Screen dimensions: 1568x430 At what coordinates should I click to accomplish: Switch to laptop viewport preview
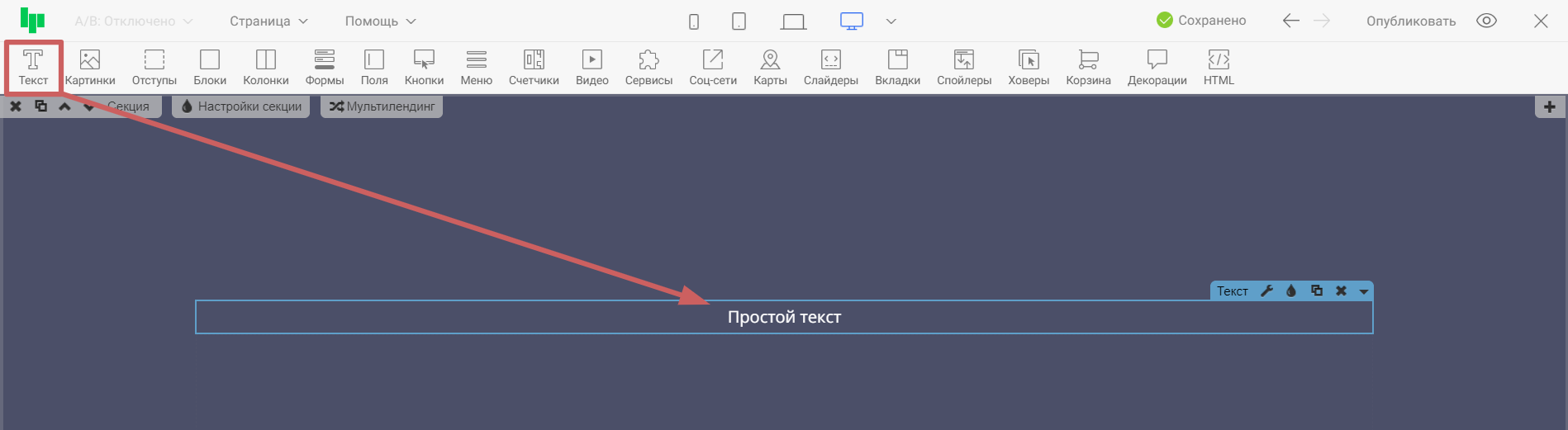point(793,21)
